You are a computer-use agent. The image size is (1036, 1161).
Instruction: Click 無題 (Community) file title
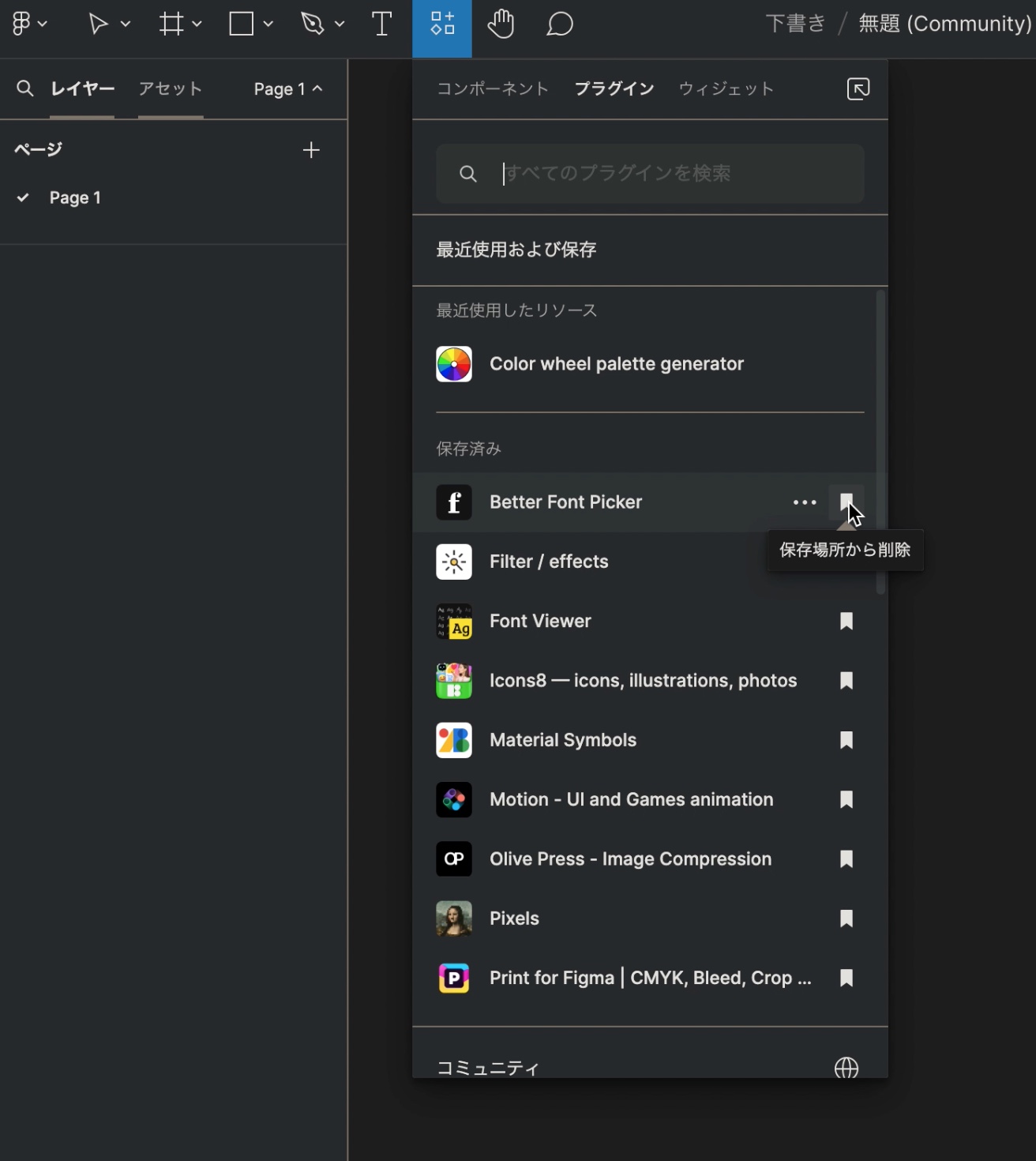coord(945,24)
